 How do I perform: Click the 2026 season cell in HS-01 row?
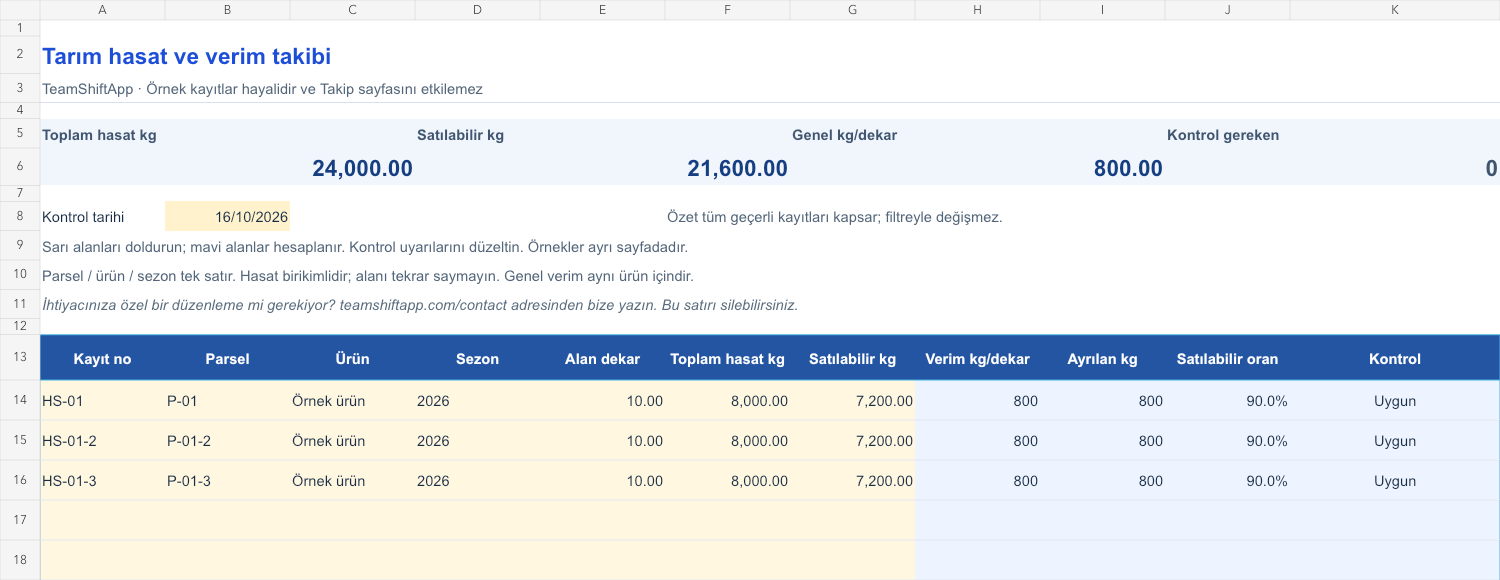click(x=477, y=401)
